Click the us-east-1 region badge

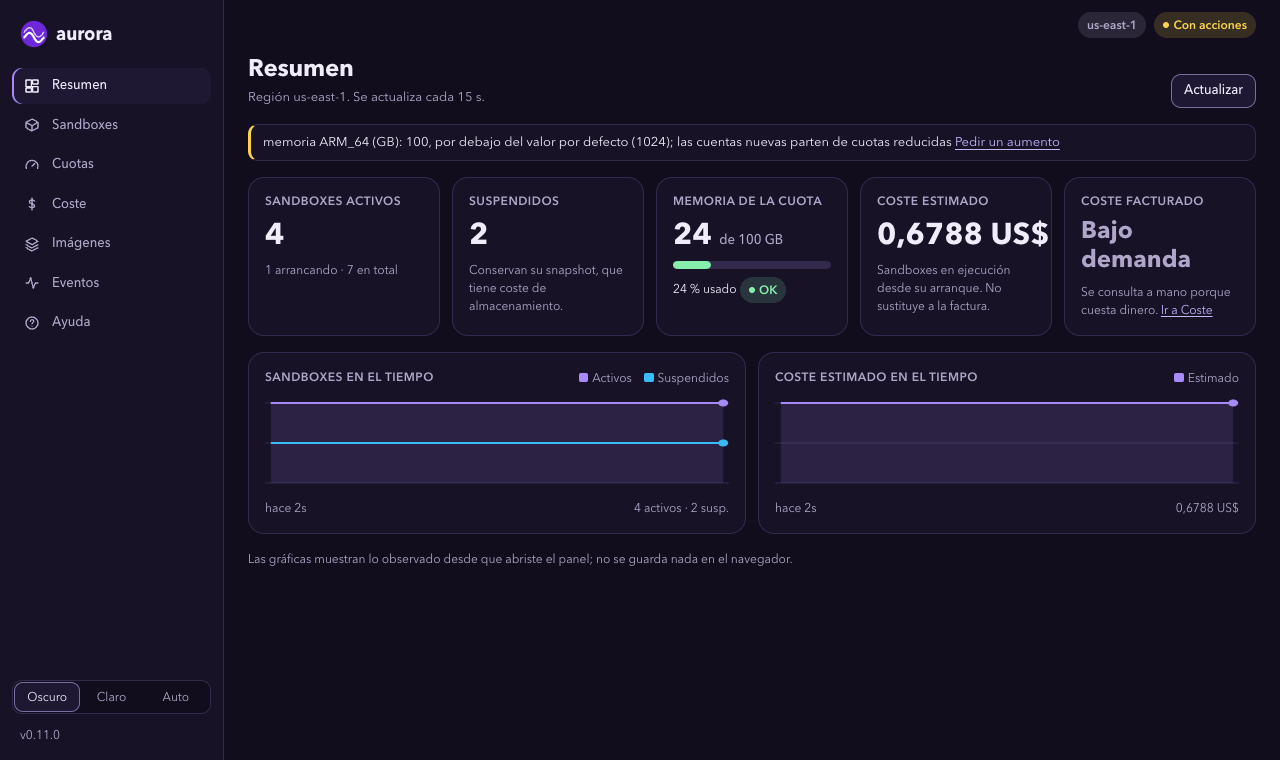pyautogui.click(x=1112, y=25)
